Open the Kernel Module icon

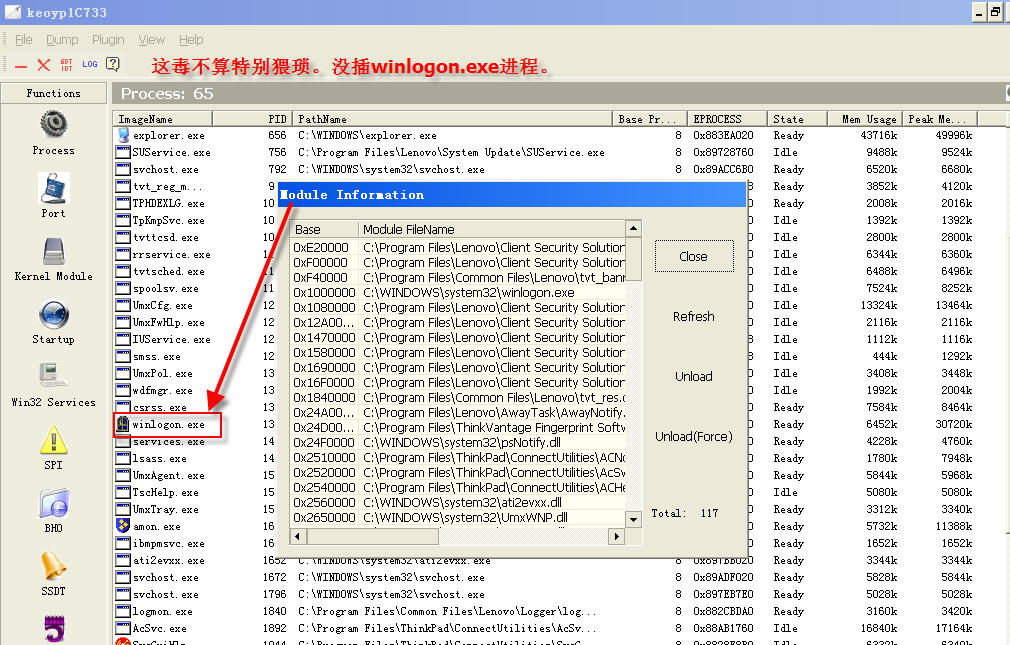coord(53,251)
